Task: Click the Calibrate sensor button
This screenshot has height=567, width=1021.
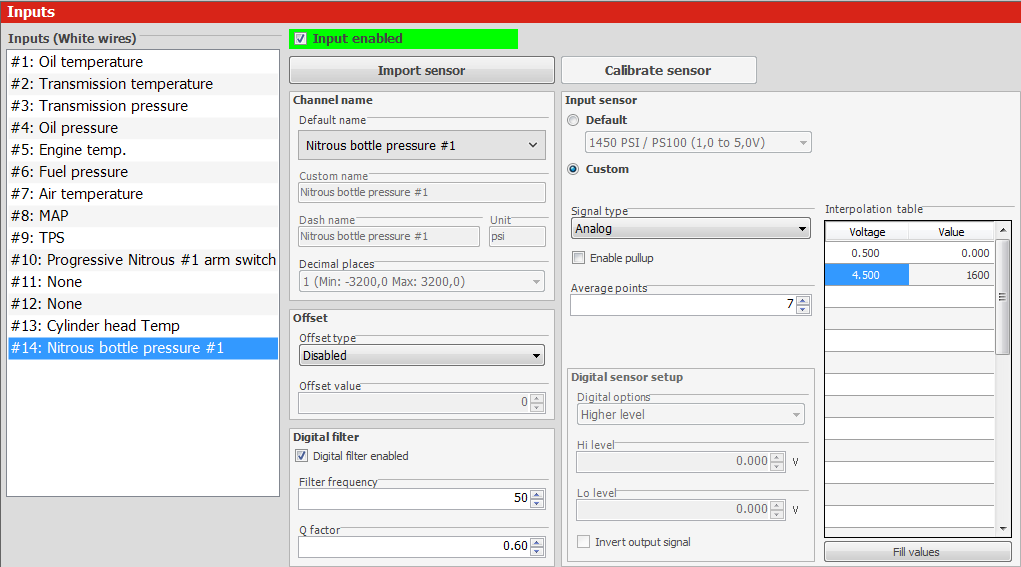Action: point(658,70)
